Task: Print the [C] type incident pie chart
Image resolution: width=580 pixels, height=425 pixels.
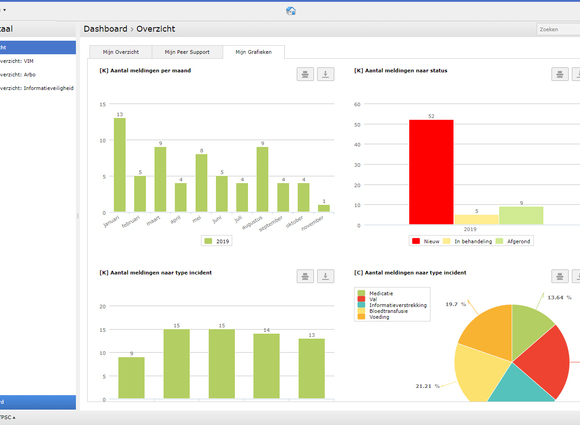Action: [x=560, y=276]
